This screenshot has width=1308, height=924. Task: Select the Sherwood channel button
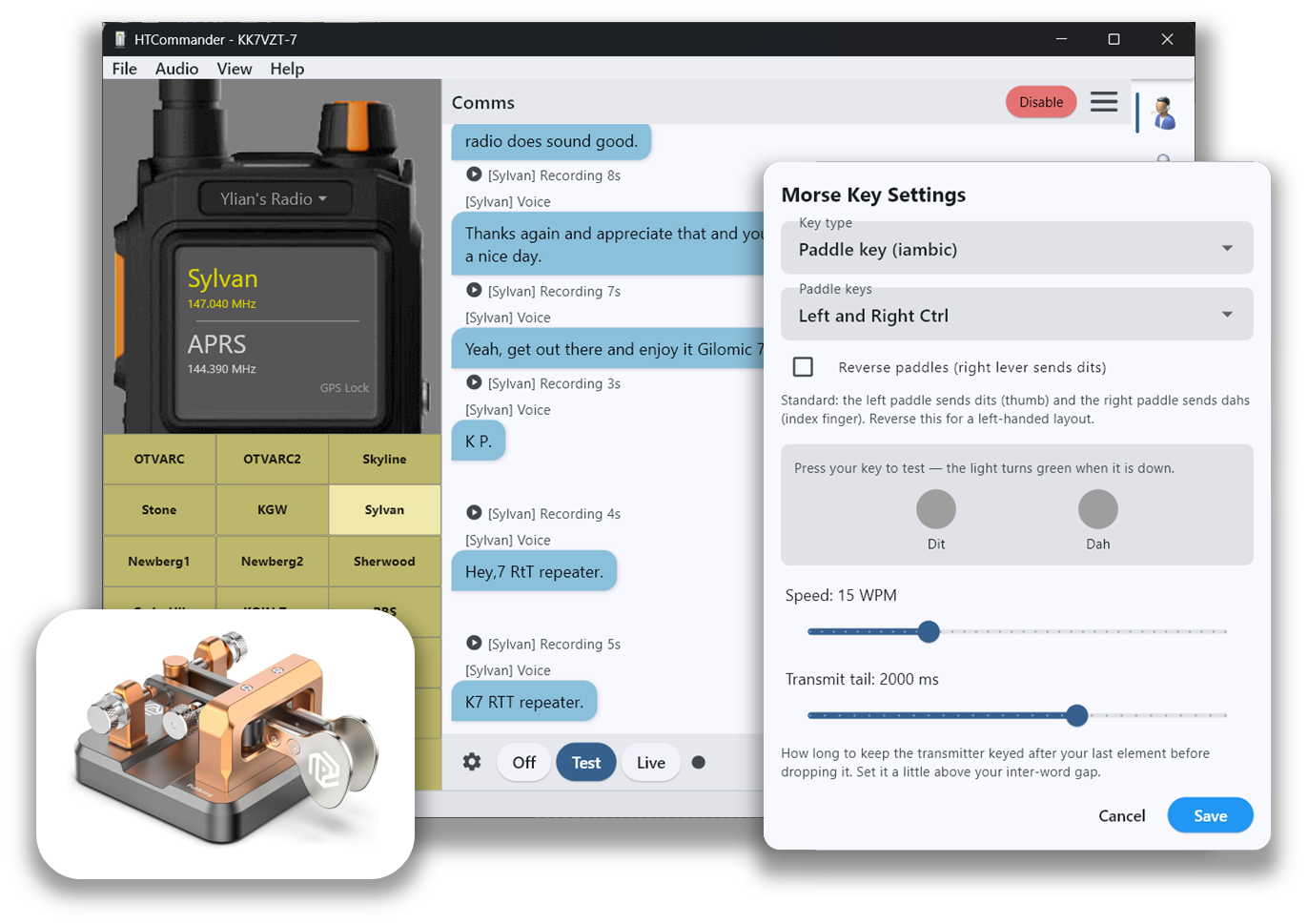click(x=384, y=562)
